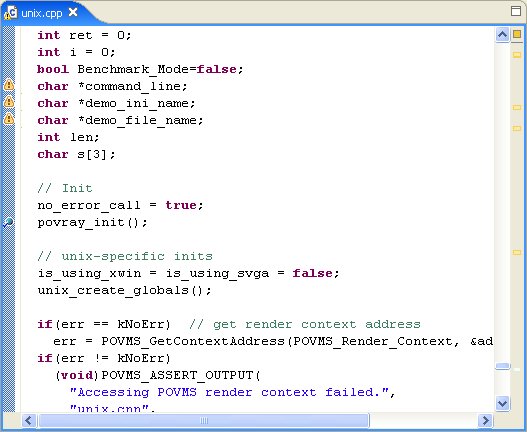Click the warning marker beside char *demo_file_name
This screenshot has width=527, height=432.
coord(9,119)
